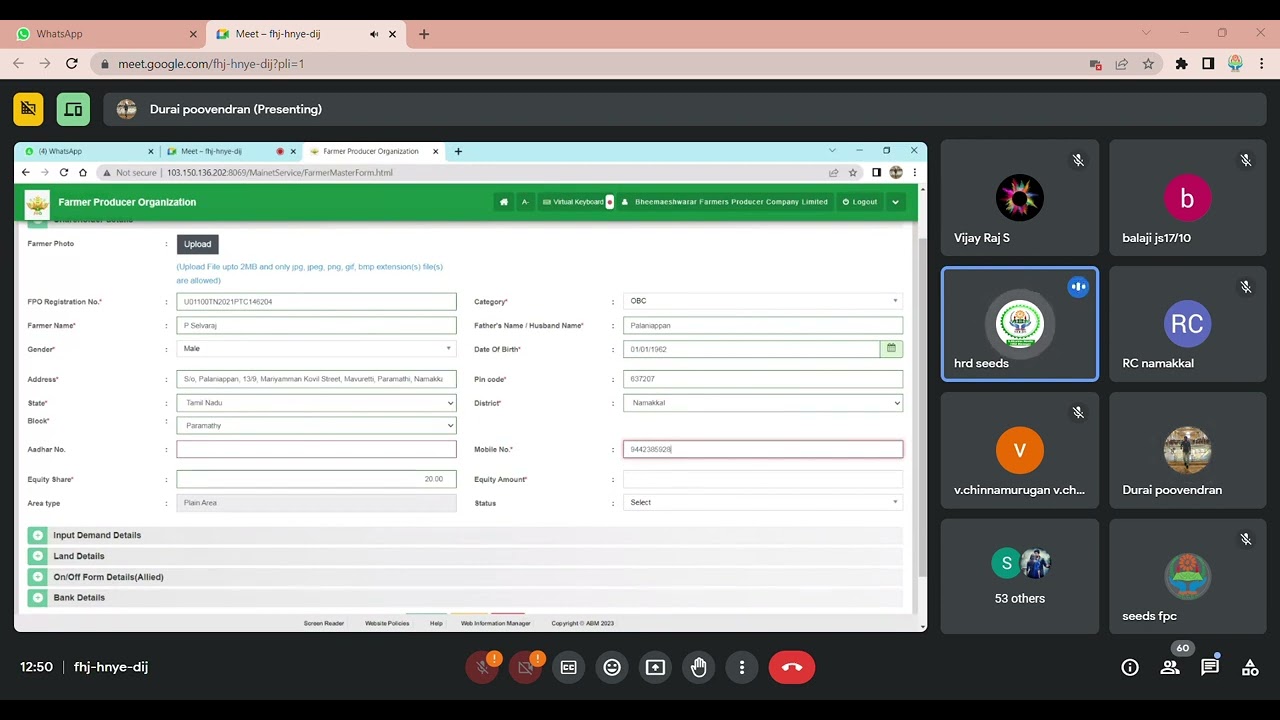The image size is (1280, 720).
Task: Click the Present now button
Action: click(x=655, y=667)
